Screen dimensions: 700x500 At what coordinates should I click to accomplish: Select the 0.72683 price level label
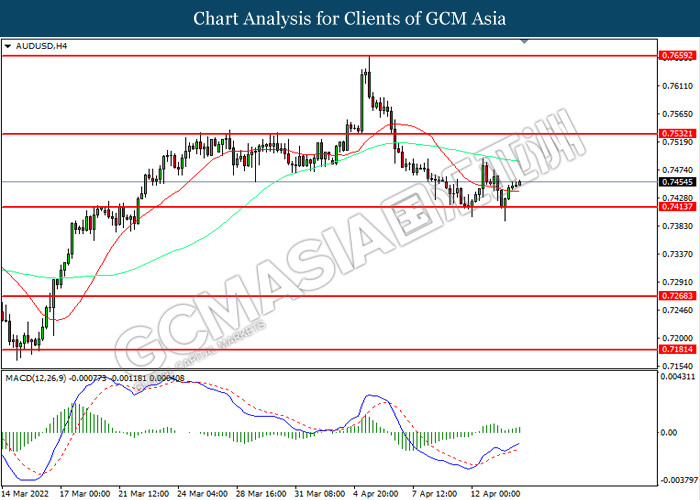pyautogui.click(x=678, y=296)
